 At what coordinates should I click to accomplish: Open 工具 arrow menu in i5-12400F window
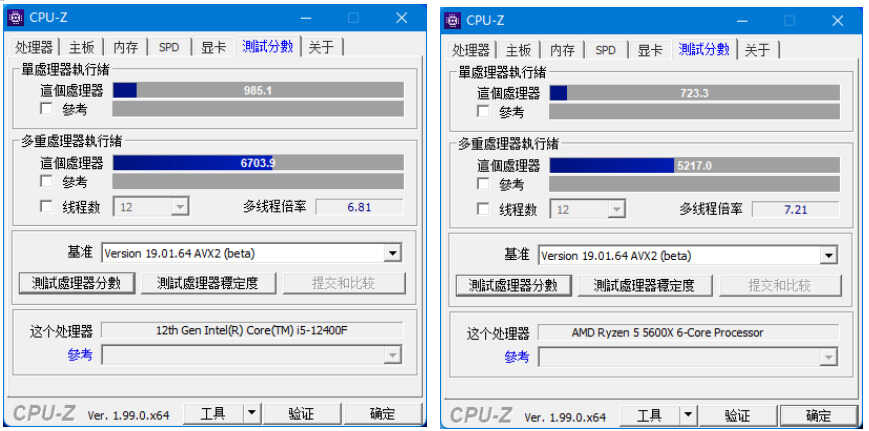(251, 413)
